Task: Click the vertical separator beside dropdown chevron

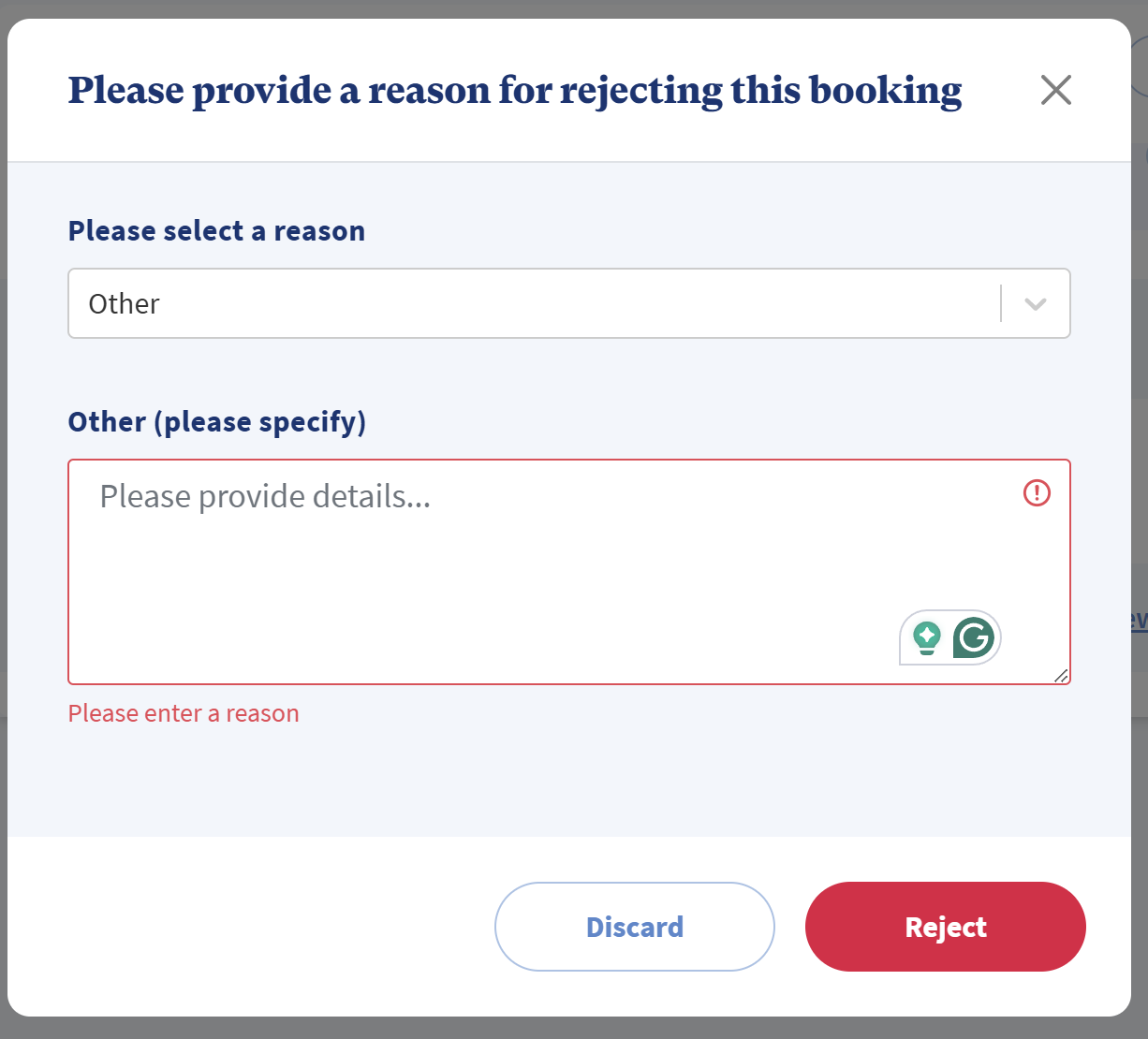Action: coord(1001,304)
